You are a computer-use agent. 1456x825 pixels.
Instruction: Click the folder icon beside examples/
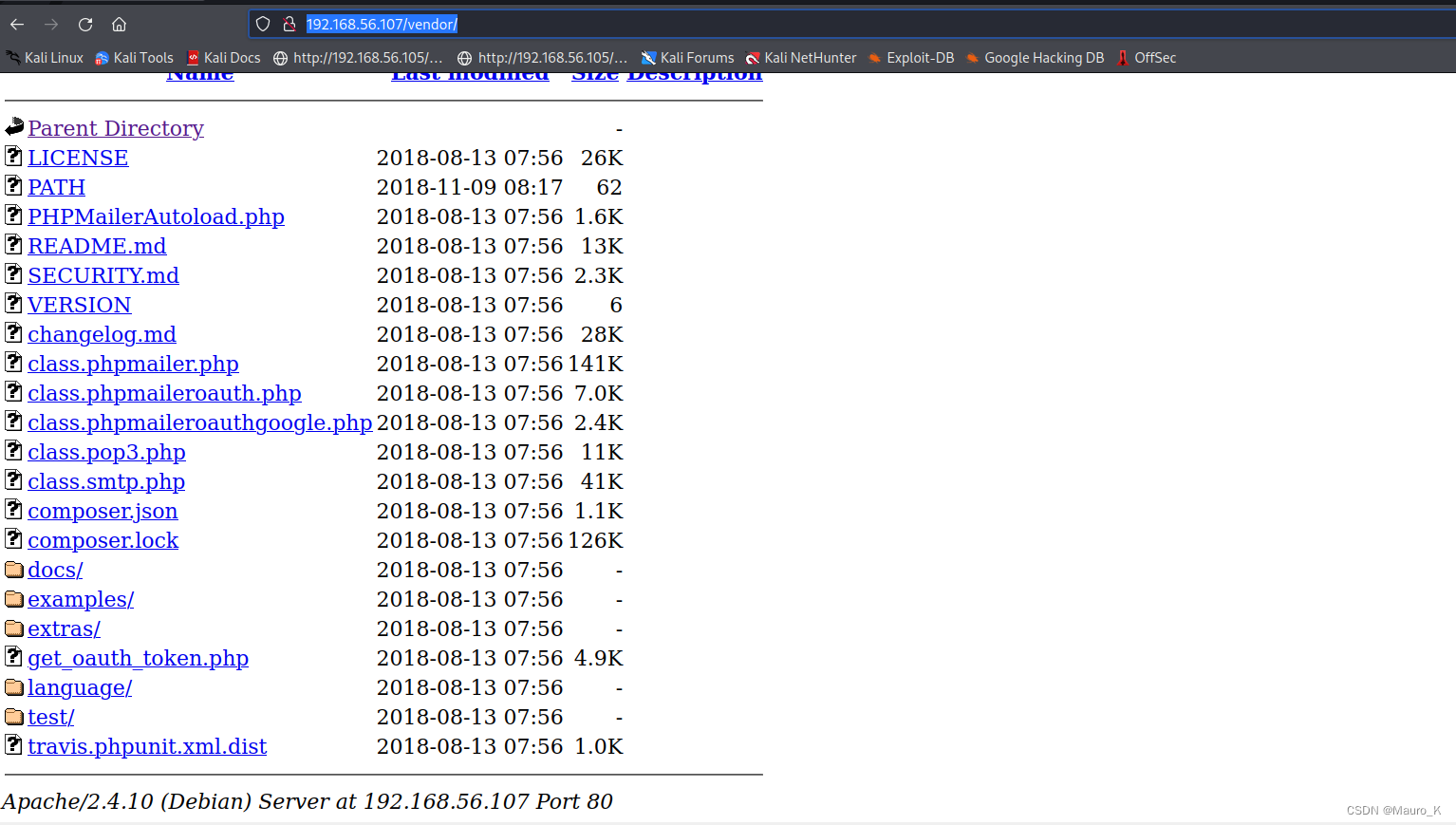14,599
